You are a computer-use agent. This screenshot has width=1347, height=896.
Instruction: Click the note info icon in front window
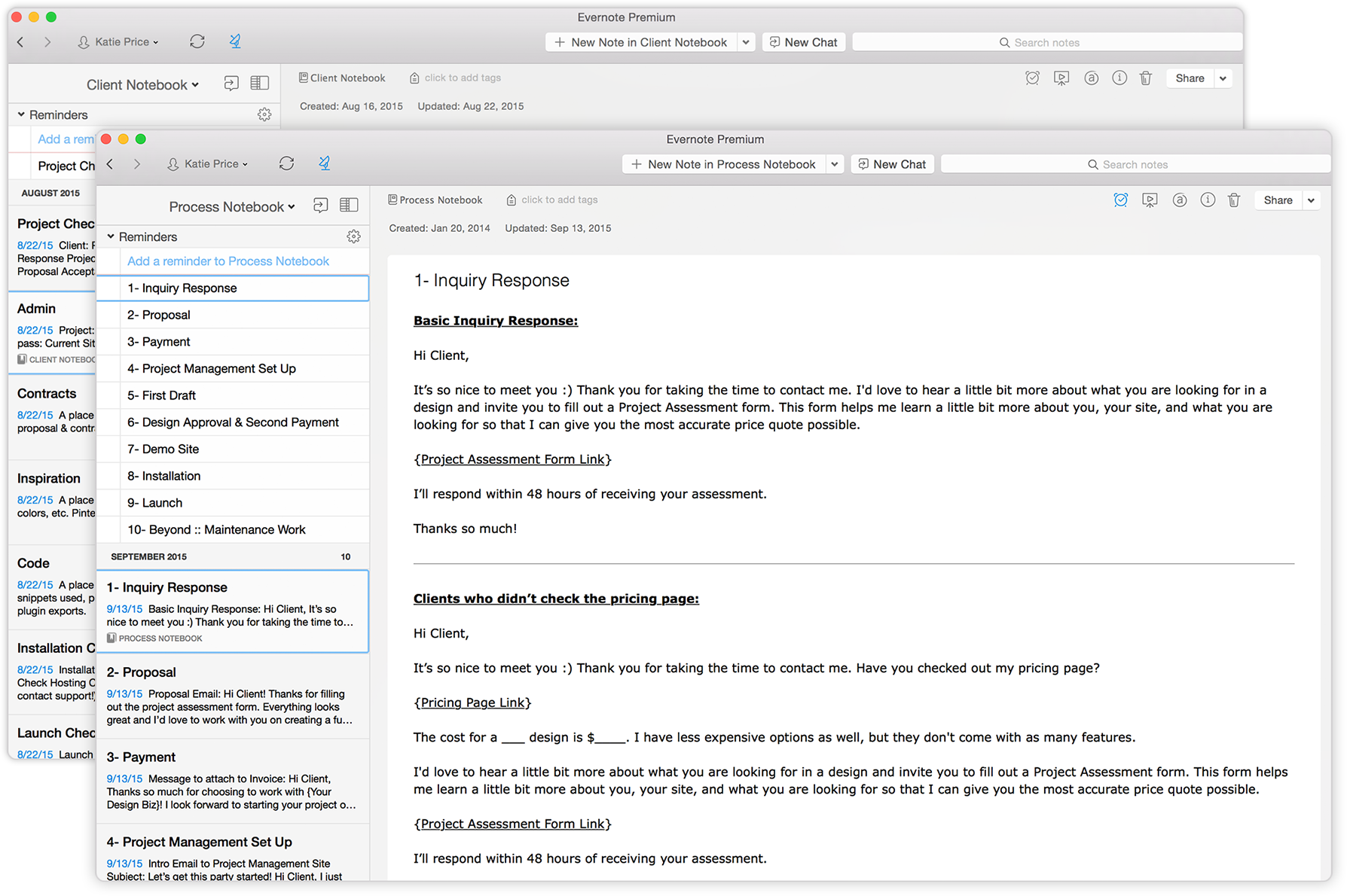pos(1208,200)
